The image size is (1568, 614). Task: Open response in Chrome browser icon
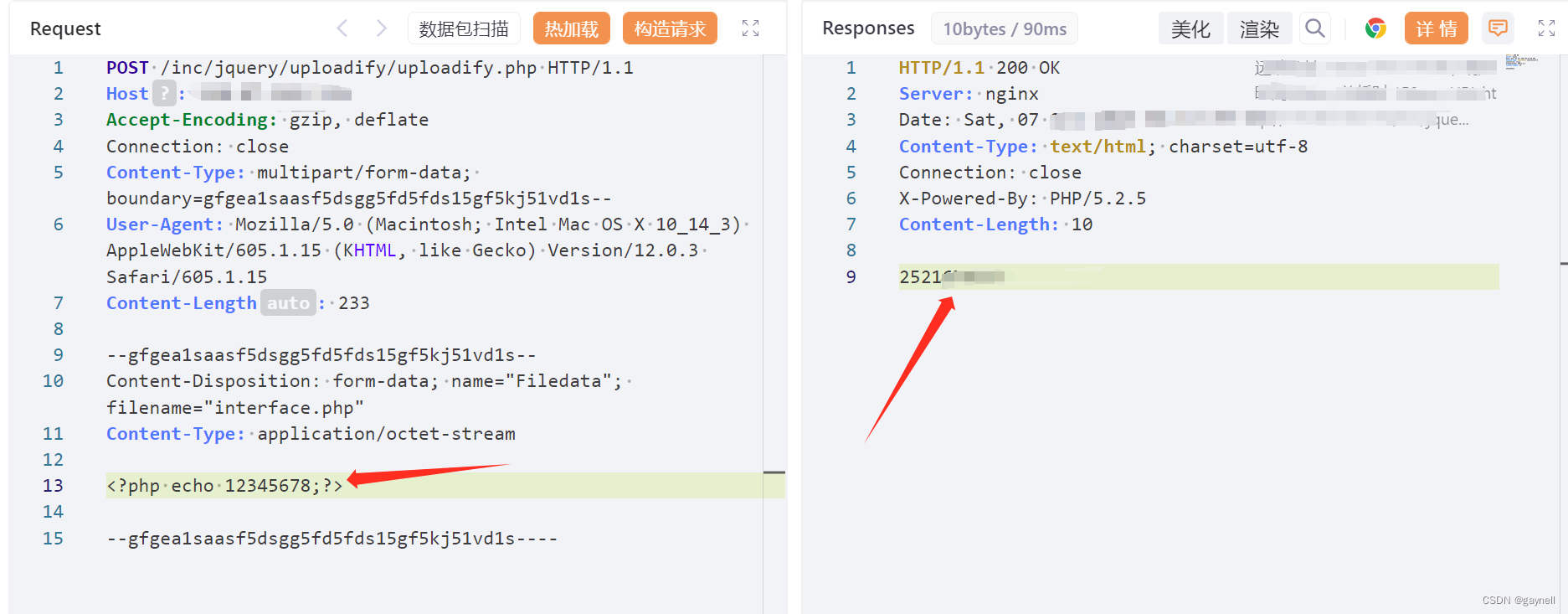click(1375, 28)
